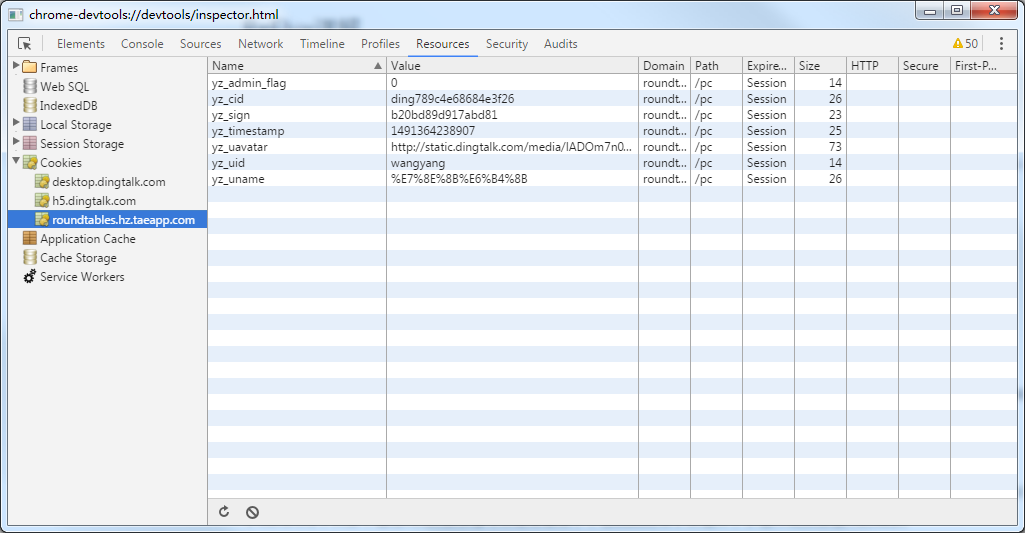Expand the Frames tree node
The width and height of the screenshot is (1025, 533).
click(15, 67)
